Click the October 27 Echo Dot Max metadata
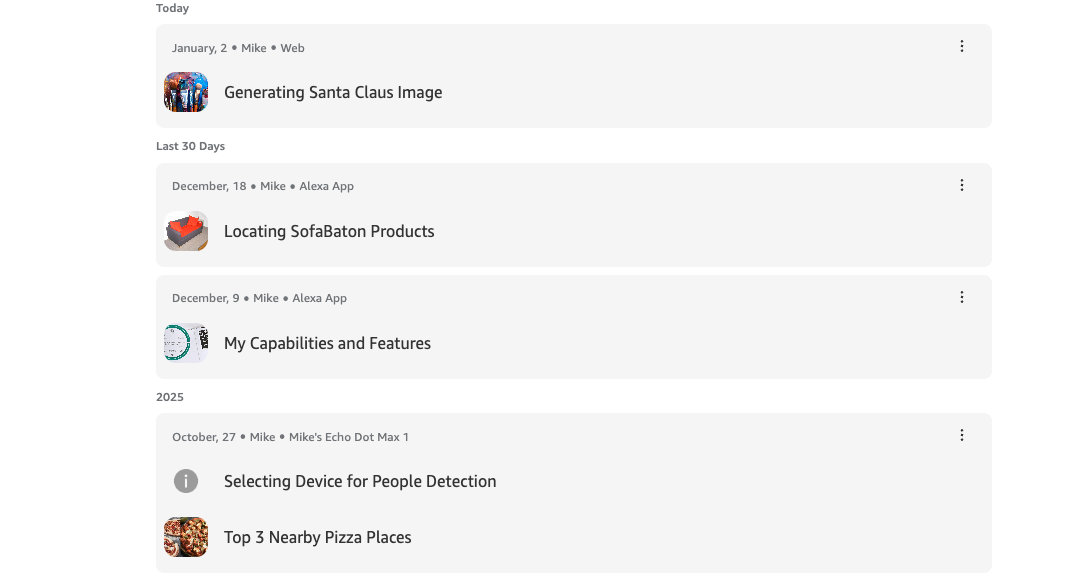The image size is (1084, 580). pyautogui.click(x=290, y=437)
